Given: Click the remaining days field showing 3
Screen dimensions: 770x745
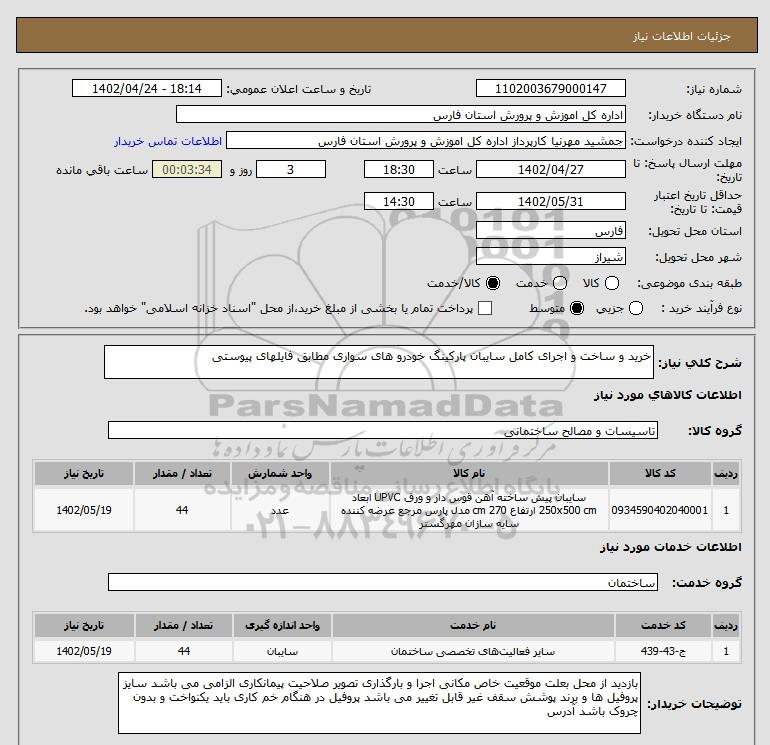Looking at the screenshot, I should (x=291, y=169).
